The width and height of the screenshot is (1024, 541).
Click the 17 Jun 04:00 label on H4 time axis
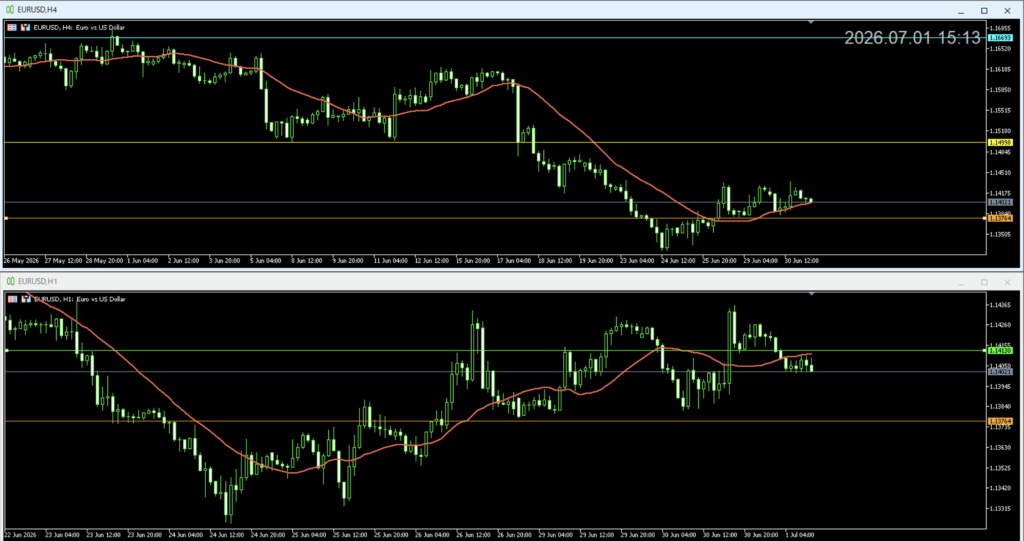click(515, 261)
